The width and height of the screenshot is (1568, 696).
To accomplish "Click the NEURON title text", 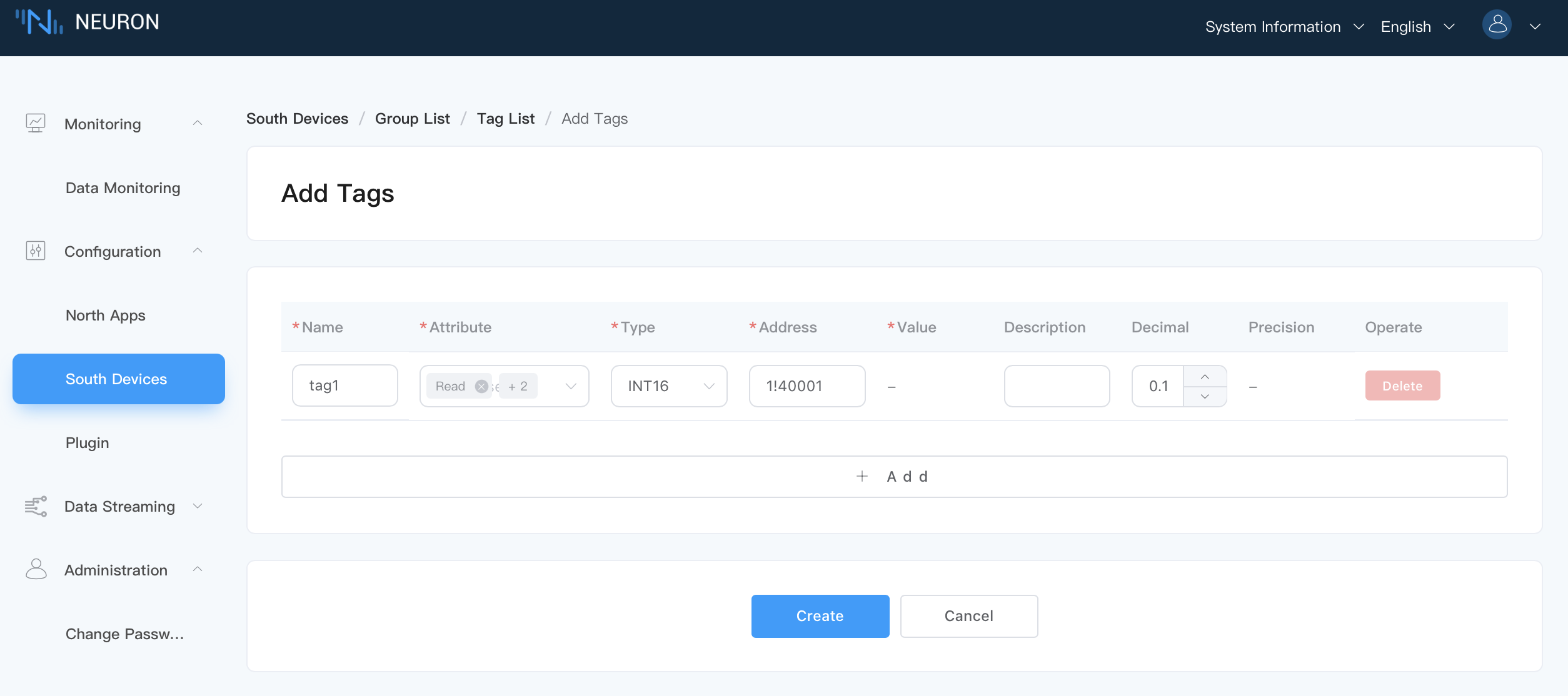I will (x=118, y=22).
